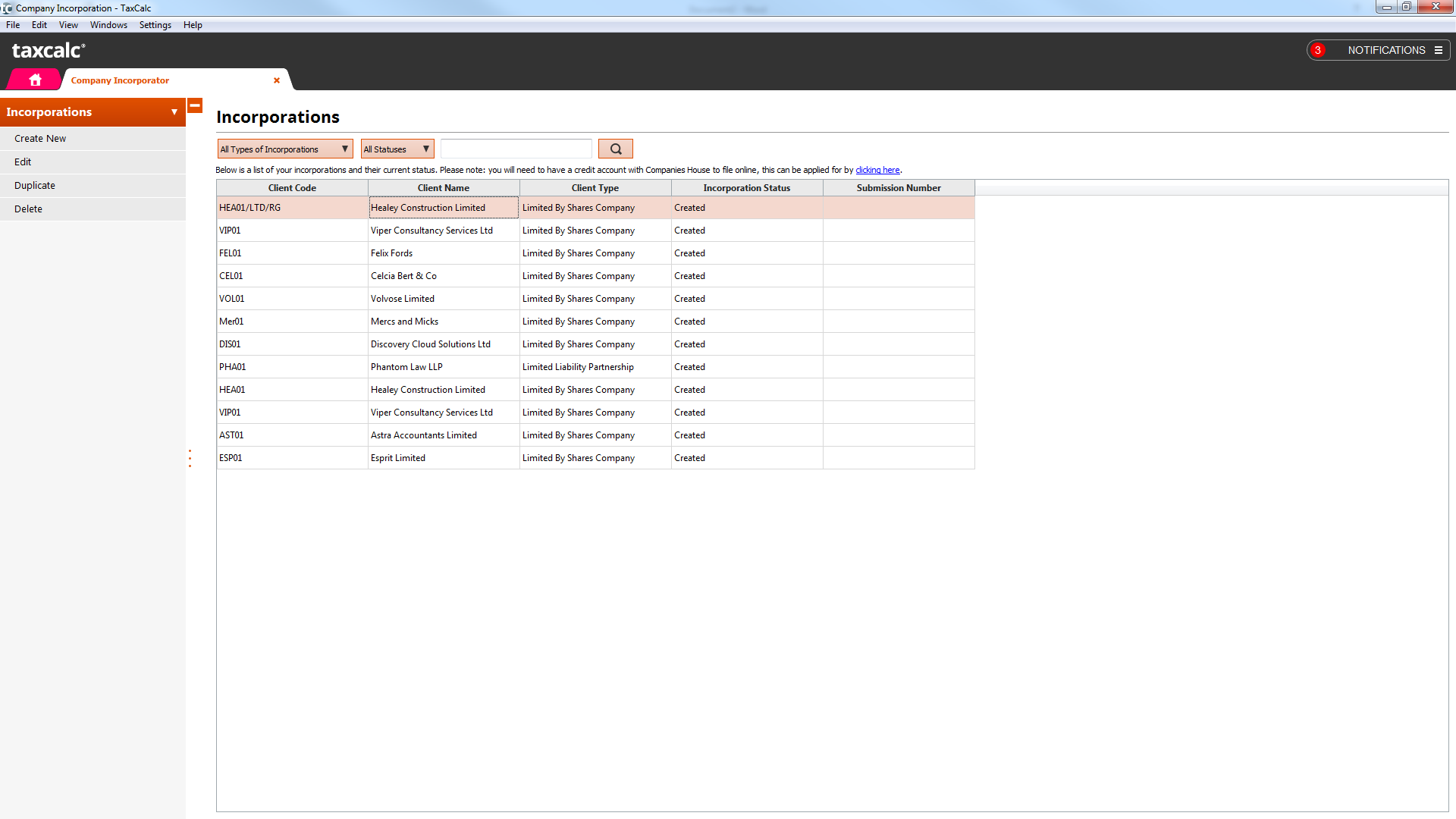The width and height of the screenshot is (1456, 819).
Task: Expand the Incorporations sidebar header arrow
Action: [x=174, y=112]
